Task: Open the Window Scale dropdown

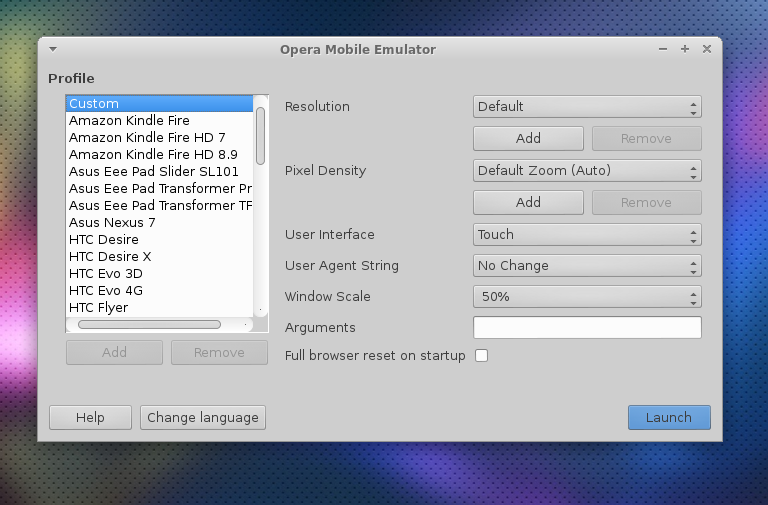Action: (587, 297)
